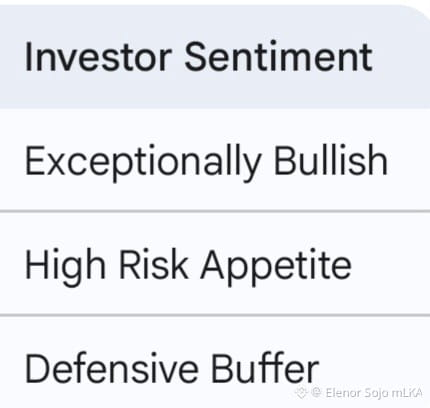Click the word High in the second row

coord(65,267)
